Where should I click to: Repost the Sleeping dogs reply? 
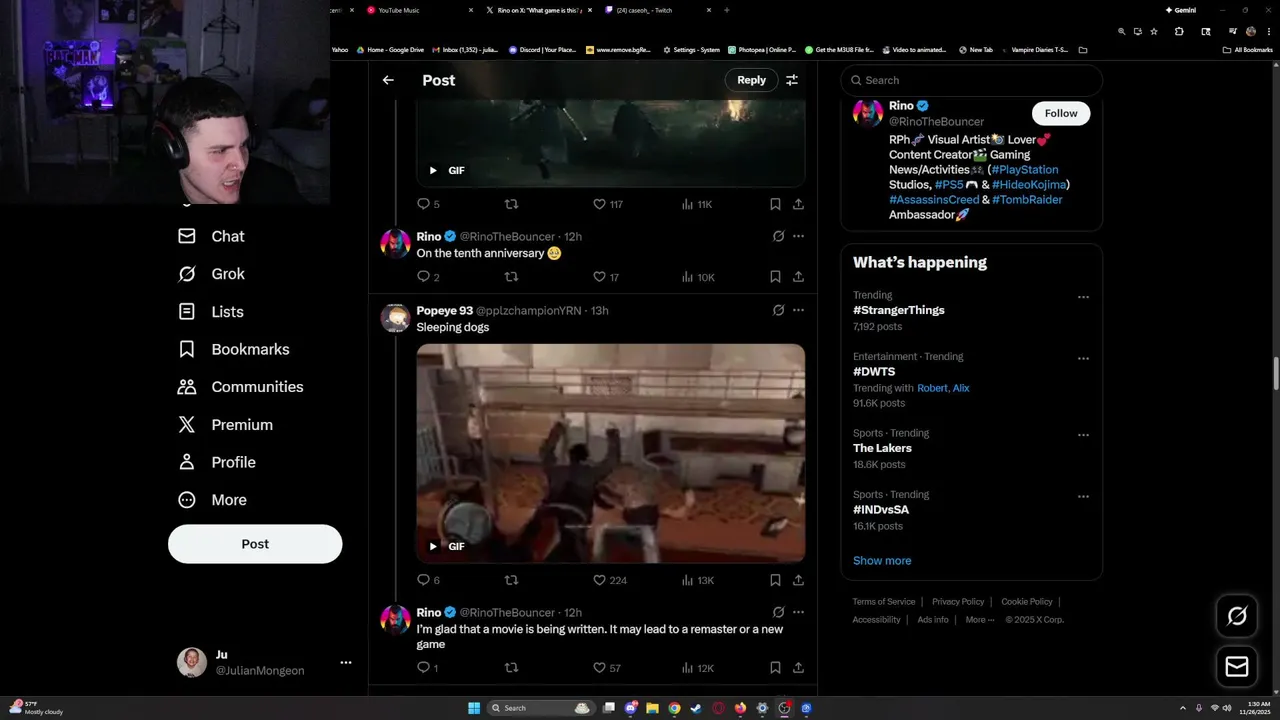[x=511, y=580]
